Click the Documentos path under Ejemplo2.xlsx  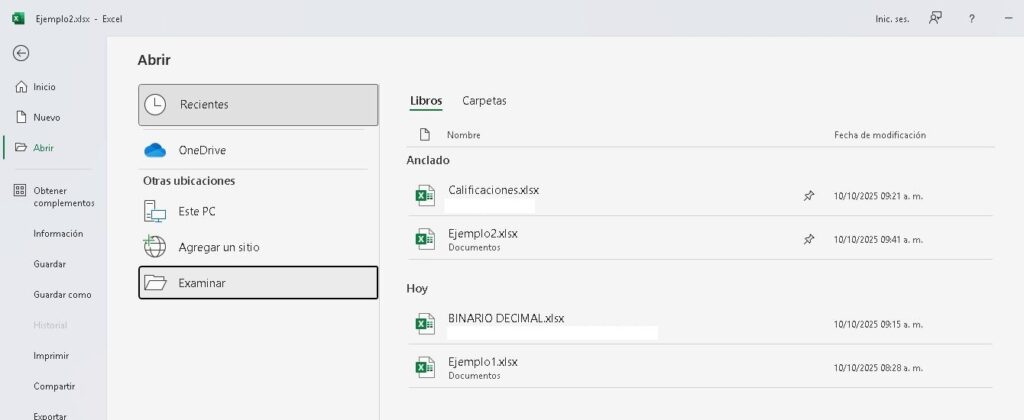click(474, 248)
